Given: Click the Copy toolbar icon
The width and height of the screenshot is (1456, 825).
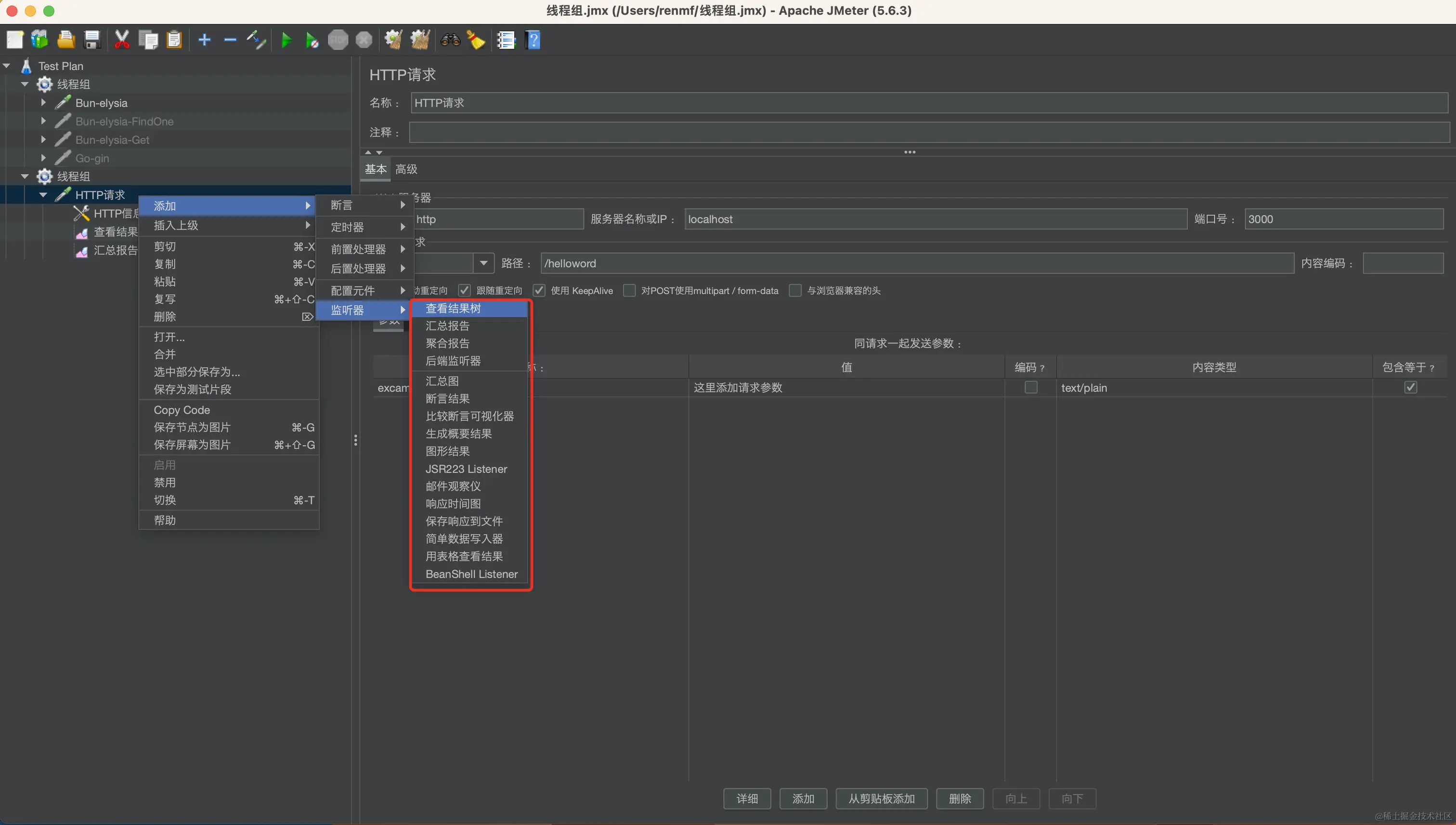Looking at the screenshot, I should click(148, 39).
